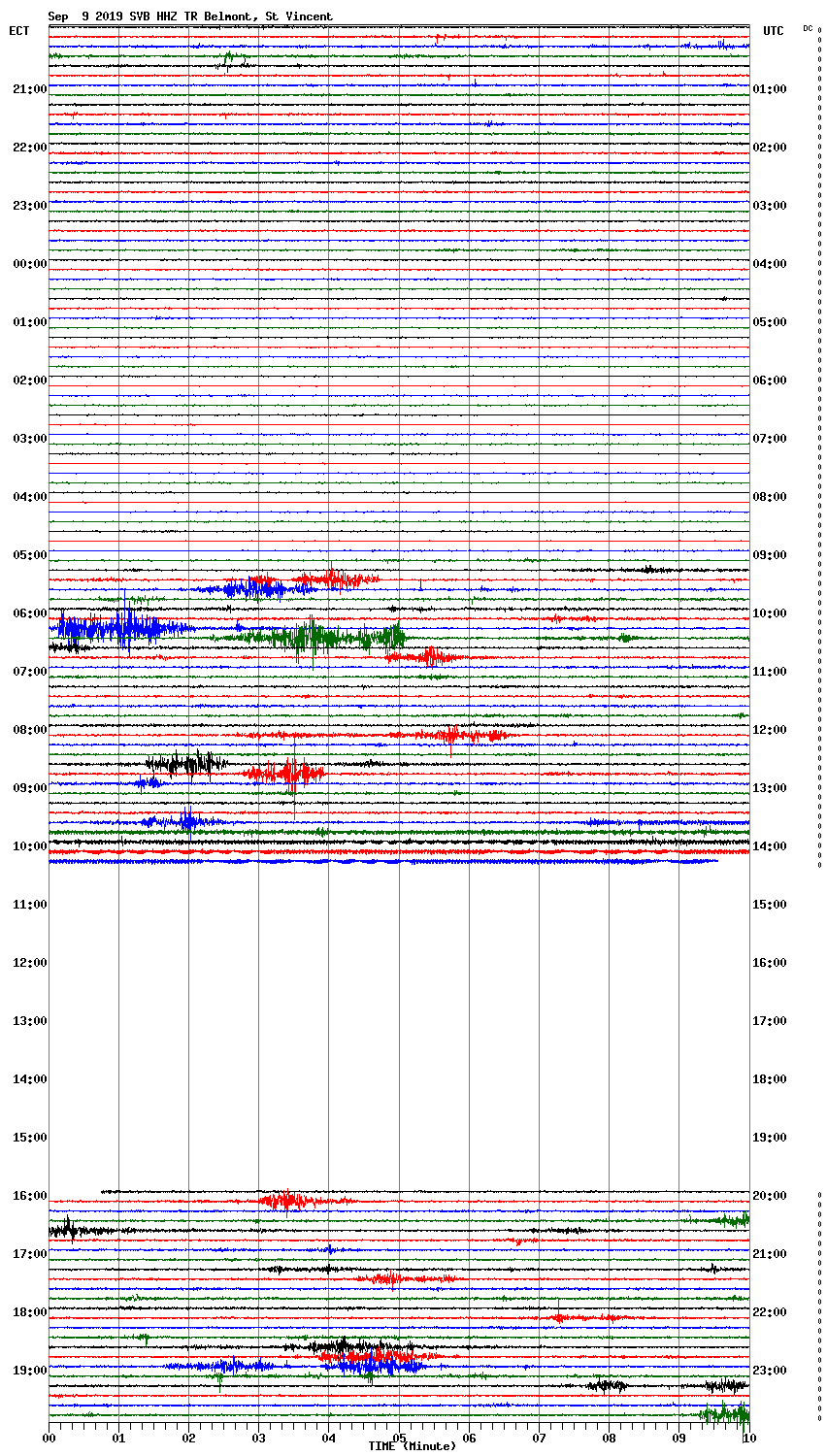This screenshot has height=1456, width=827.
Task: Click the minute tick label '10' on the bottom axis
Action: click(747, 1438)
